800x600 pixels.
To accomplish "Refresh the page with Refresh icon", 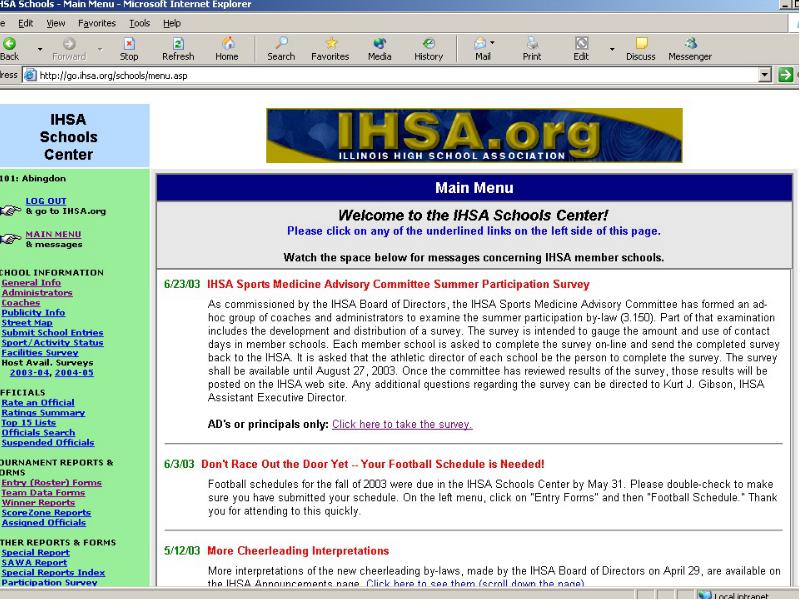I will tap(178, 43).
